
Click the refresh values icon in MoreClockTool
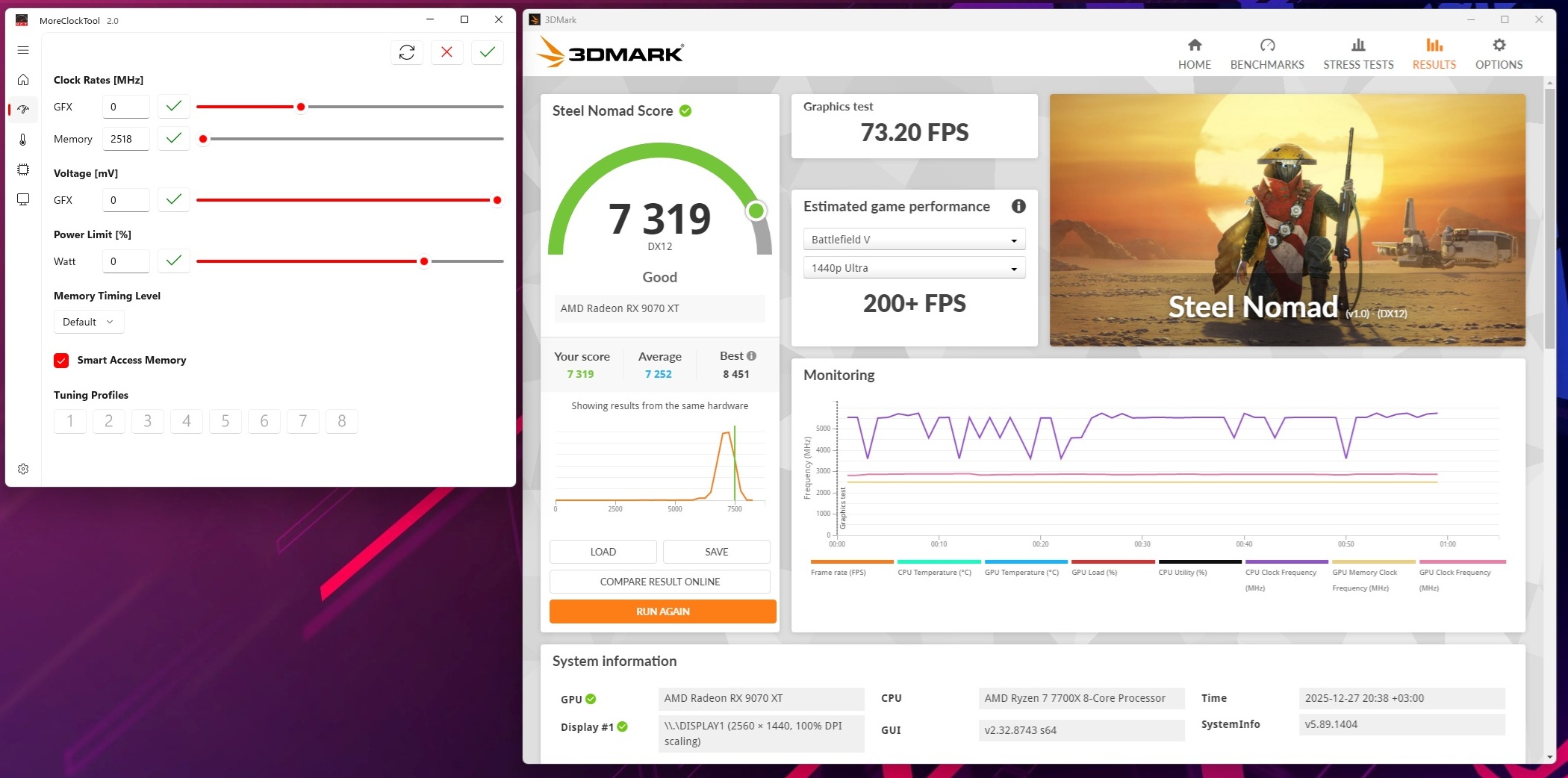click(x=407, y=52)
